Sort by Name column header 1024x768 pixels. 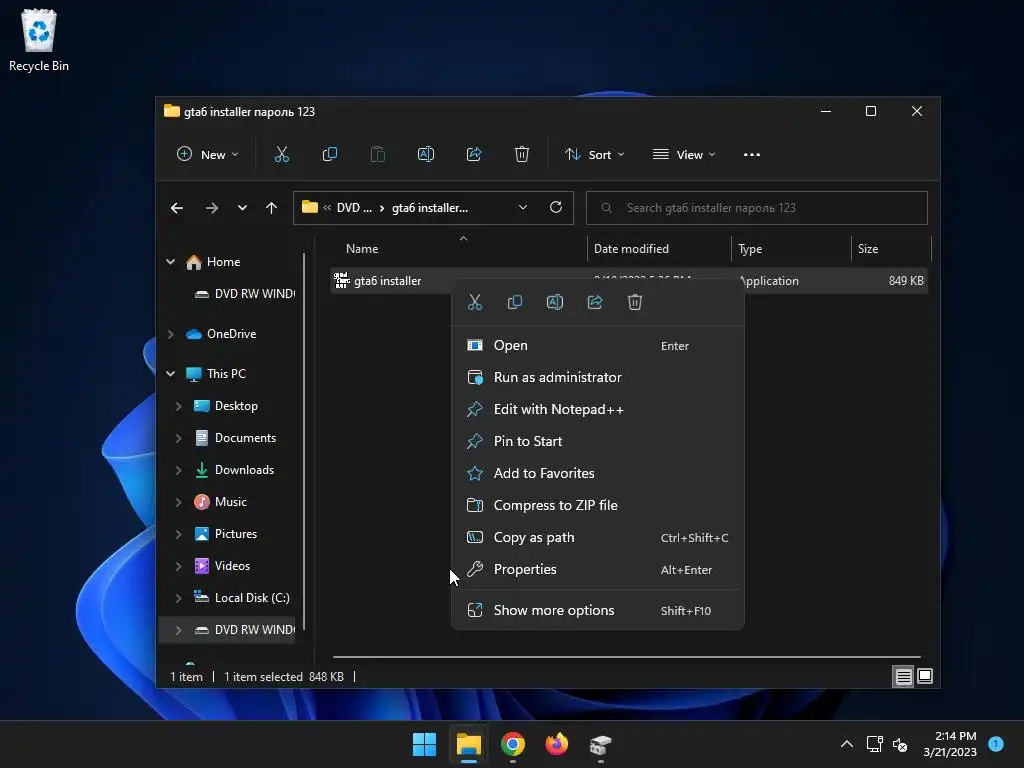(459, 249)
